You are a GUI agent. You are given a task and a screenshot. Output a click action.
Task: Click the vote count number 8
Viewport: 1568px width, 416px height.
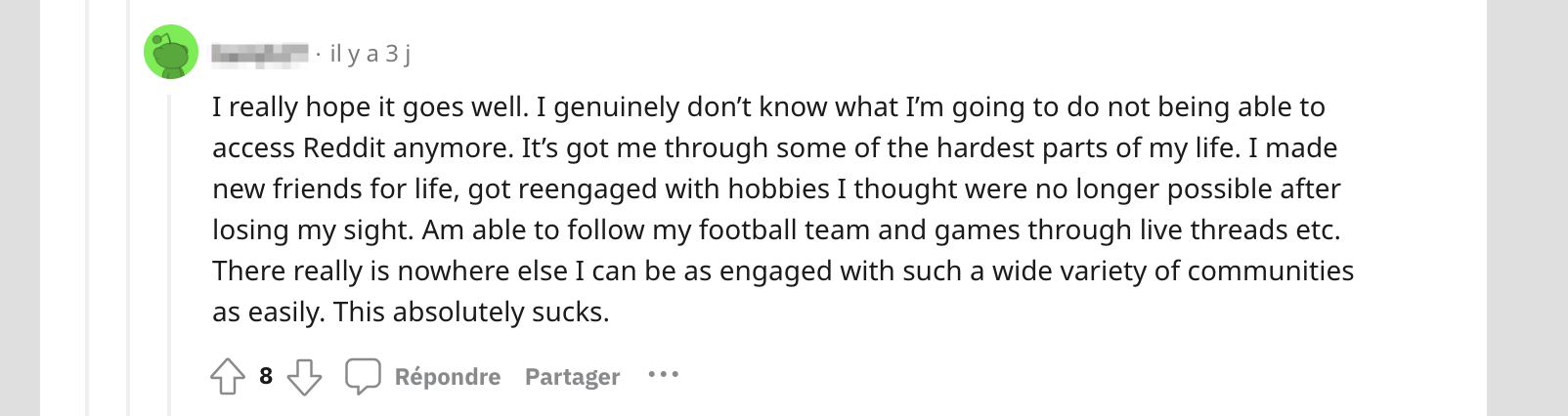coord(266,376)
